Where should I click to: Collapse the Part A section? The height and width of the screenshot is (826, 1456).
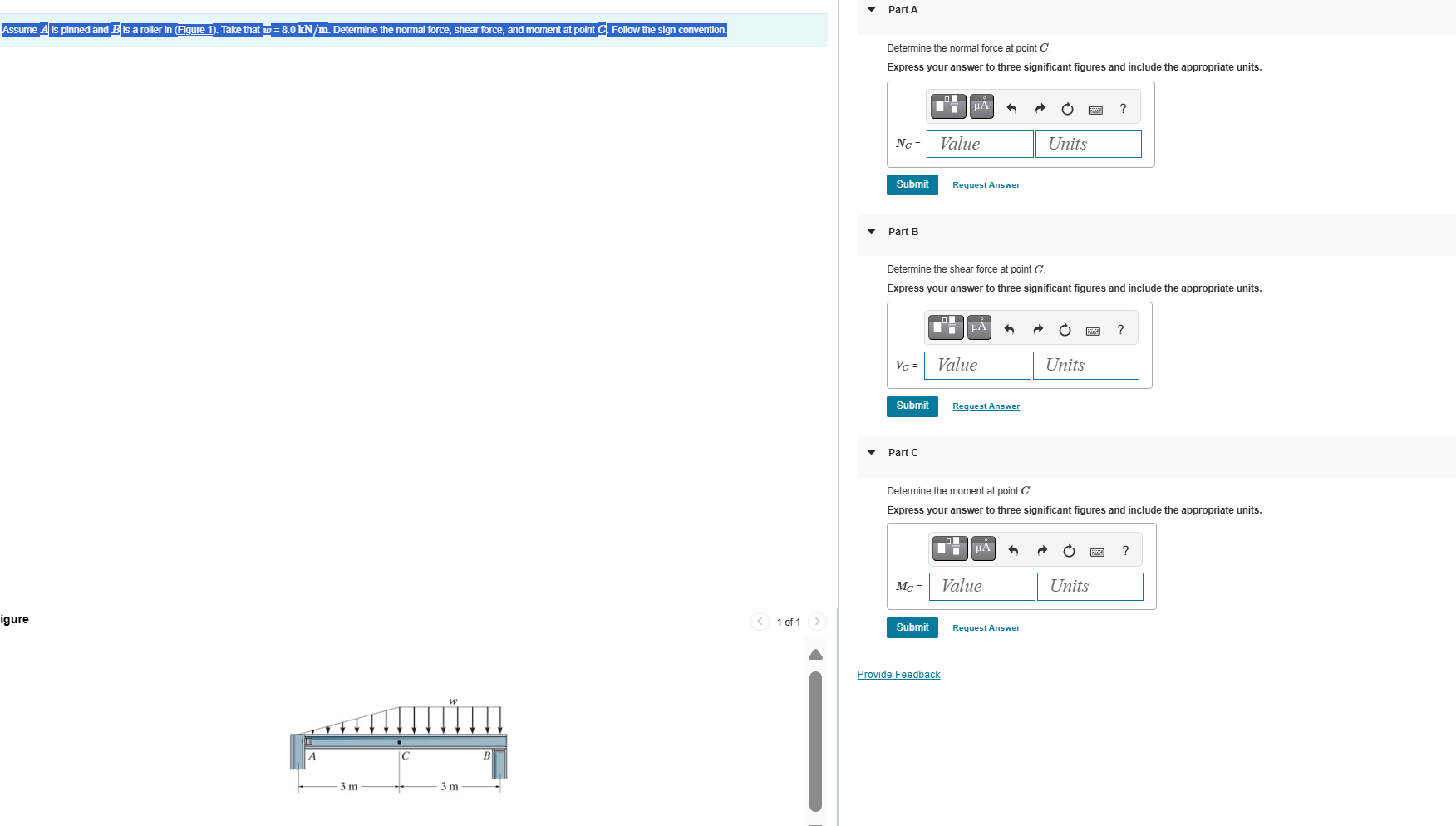tap(870, 9)
